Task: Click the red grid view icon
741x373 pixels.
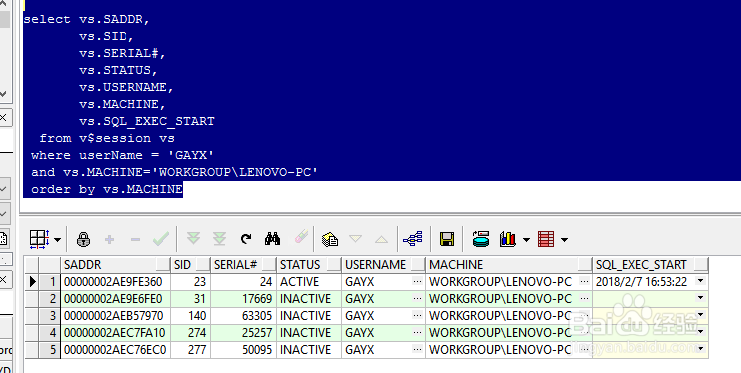Action: click(x=546, y=239)
